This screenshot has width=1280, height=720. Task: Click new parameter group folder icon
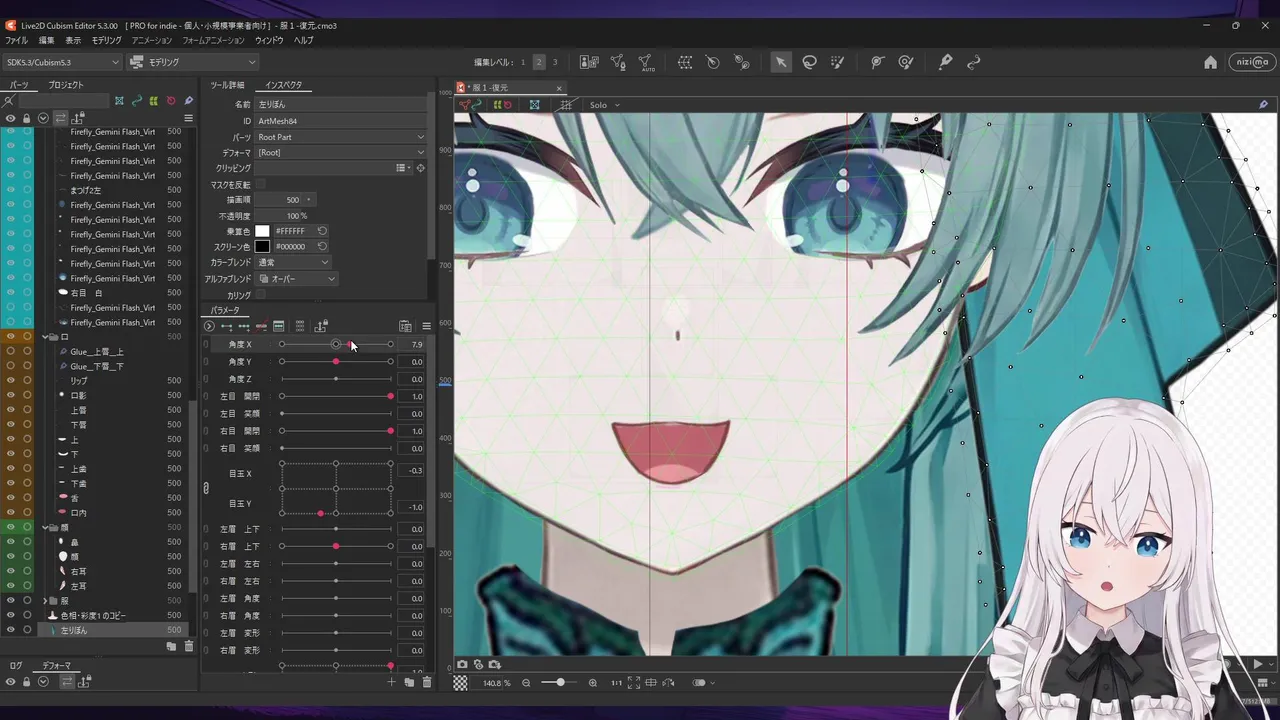coord(410,682)
